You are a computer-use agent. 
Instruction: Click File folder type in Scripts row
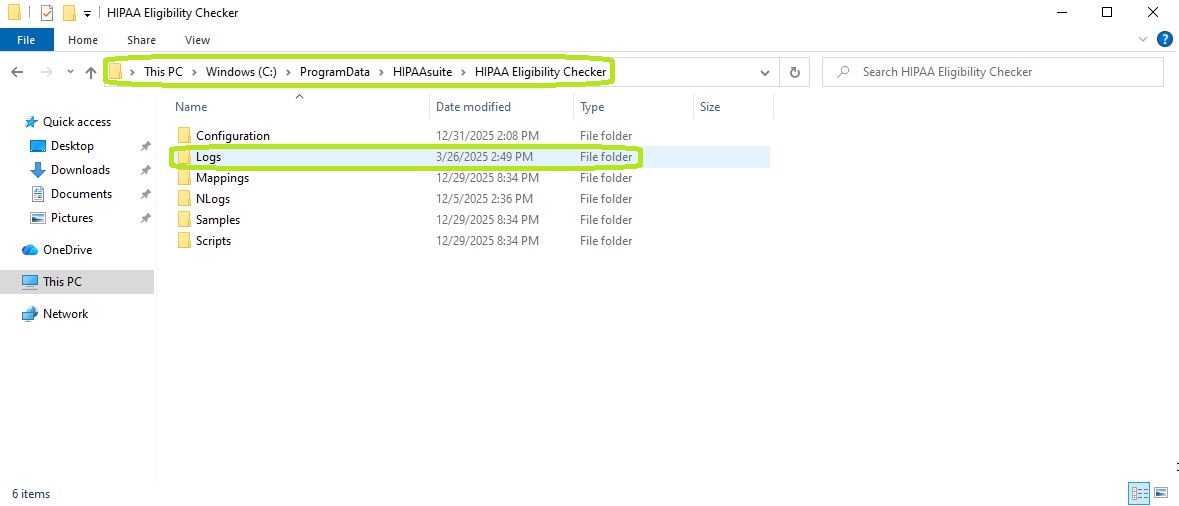pyautogui.click(x=605, y=241)
